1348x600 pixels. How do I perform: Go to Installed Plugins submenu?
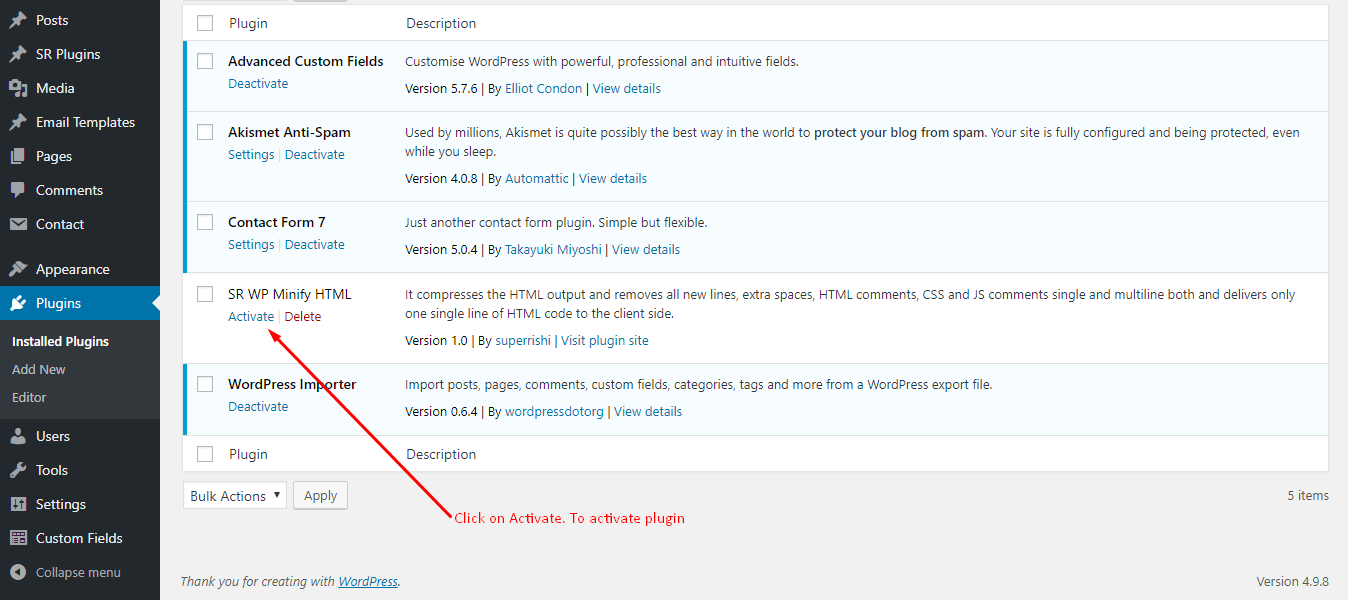60,341
